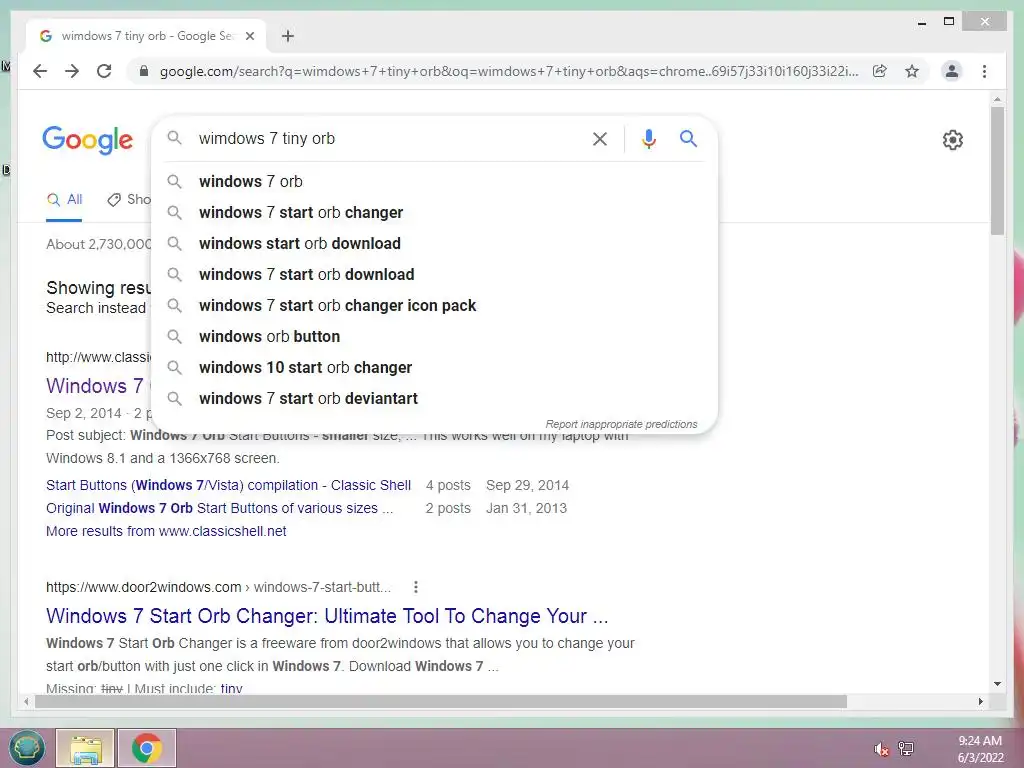1024x768 pixels.
Task: View site security padlock info
Action: pos(144,71)
